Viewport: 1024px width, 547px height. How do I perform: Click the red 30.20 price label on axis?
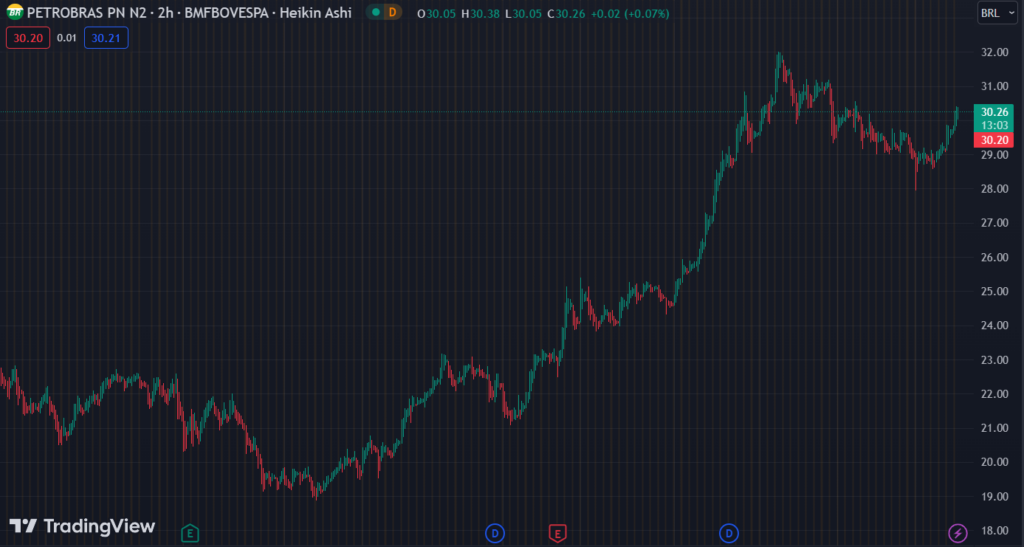[993, 140]
